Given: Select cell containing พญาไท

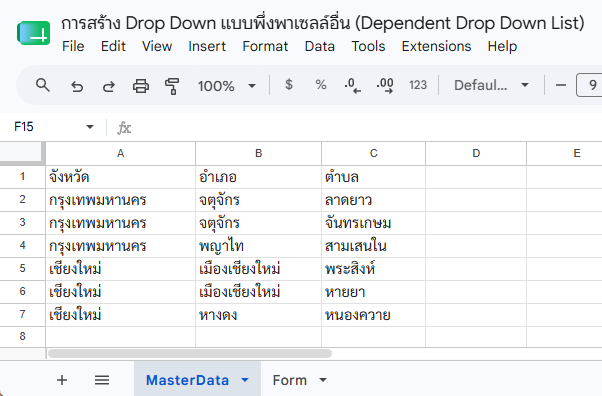Looking at the screenshot, I should pos(258,246).
